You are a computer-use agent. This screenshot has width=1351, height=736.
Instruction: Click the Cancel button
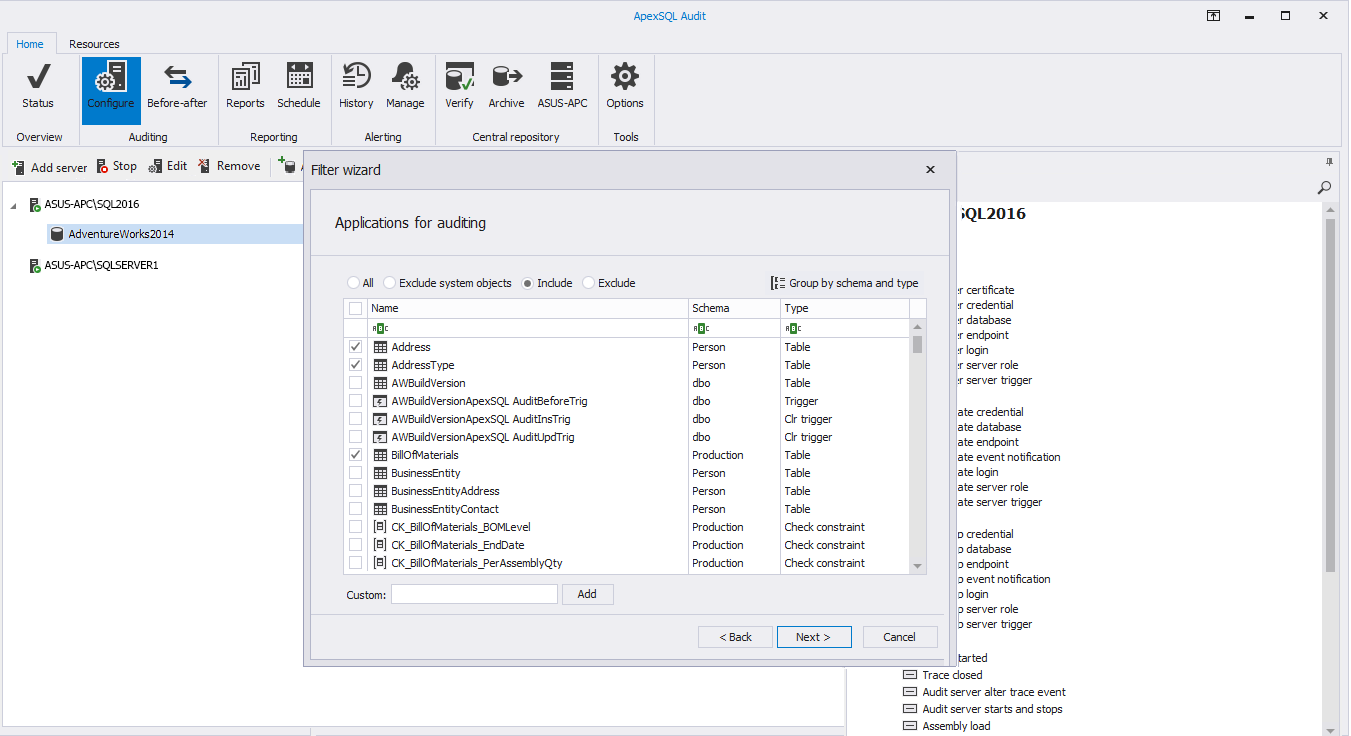tap(899, 637)
